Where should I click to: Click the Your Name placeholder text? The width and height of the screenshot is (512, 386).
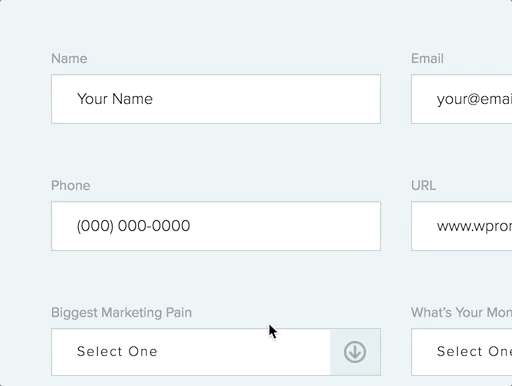click(115, 99)
